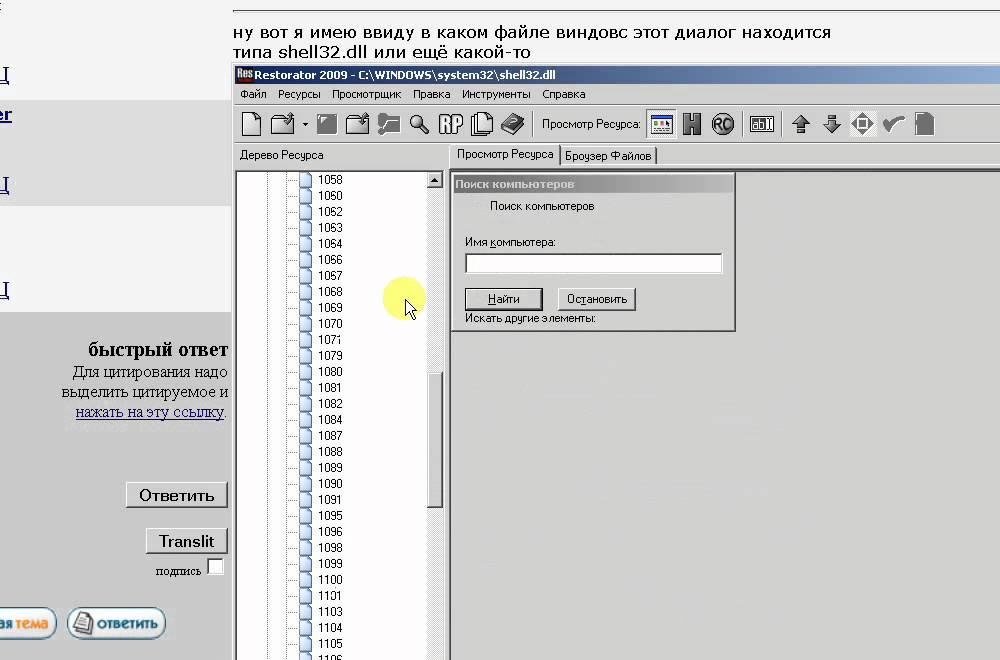Click the grayed document toolbar icon
Image resolution: width=1000 pixels, height=660 pixels.
924,124
